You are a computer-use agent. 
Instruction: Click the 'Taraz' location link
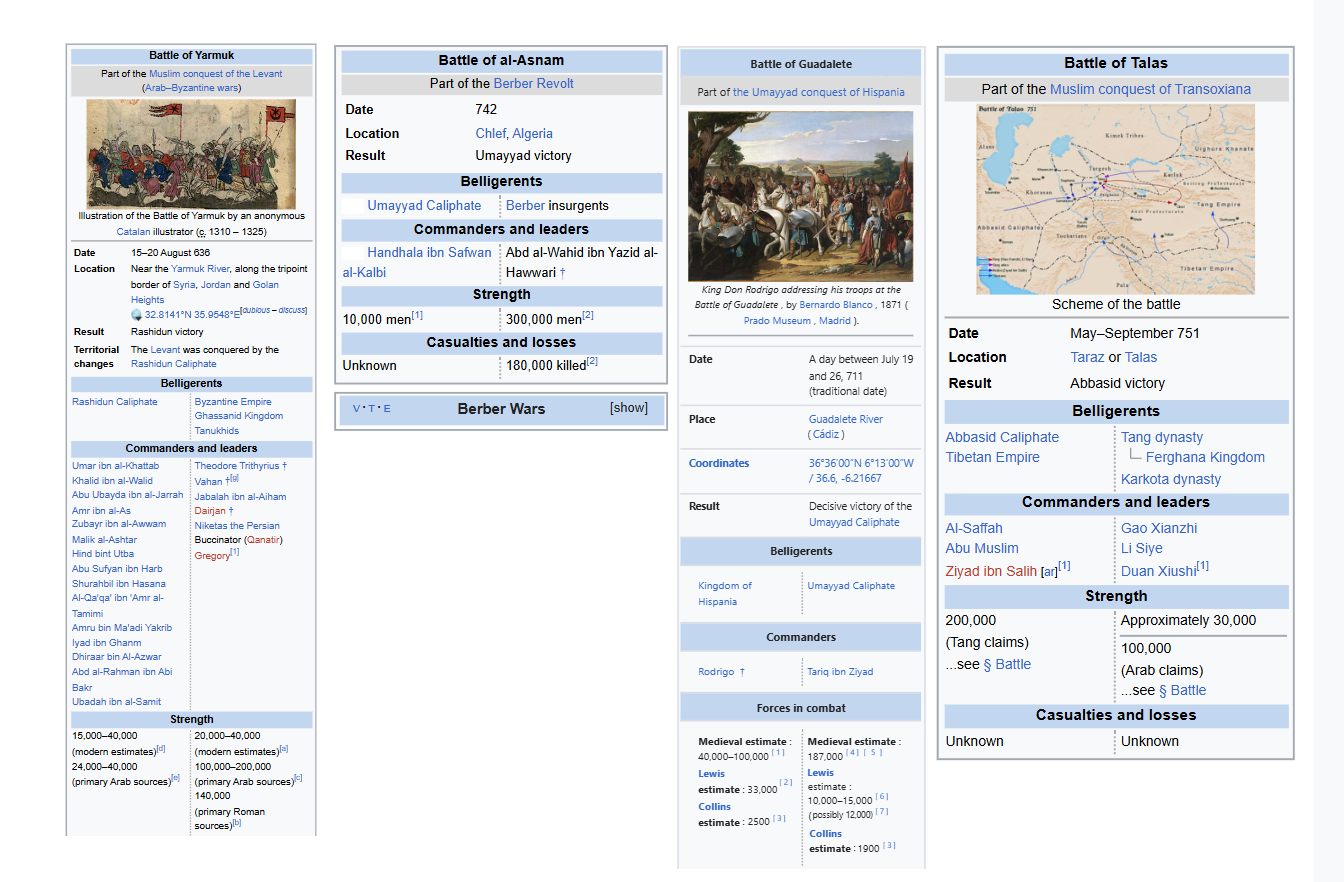[1088, 358]
